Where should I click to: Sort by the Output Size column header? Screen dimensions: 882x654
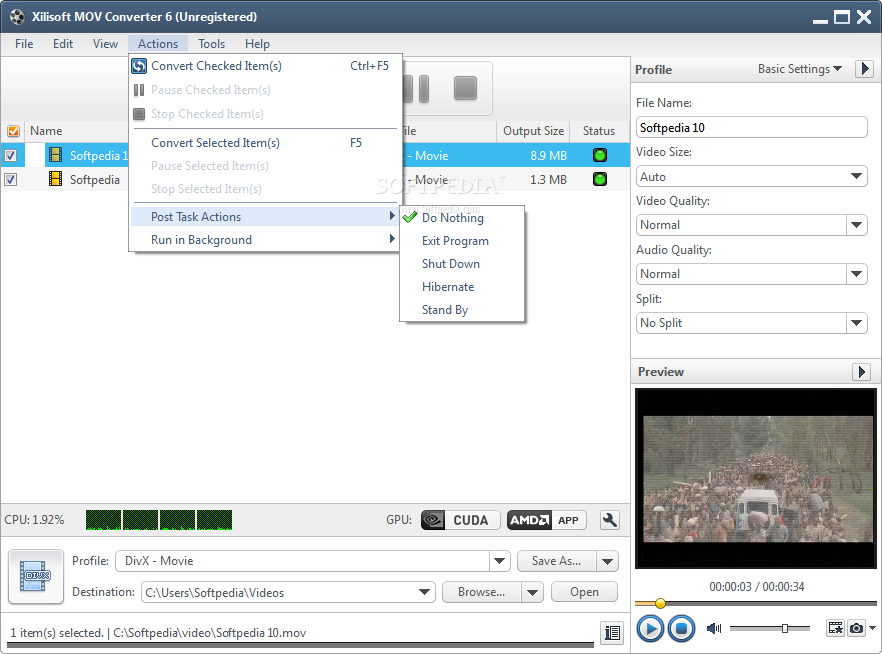pos(533,131)
